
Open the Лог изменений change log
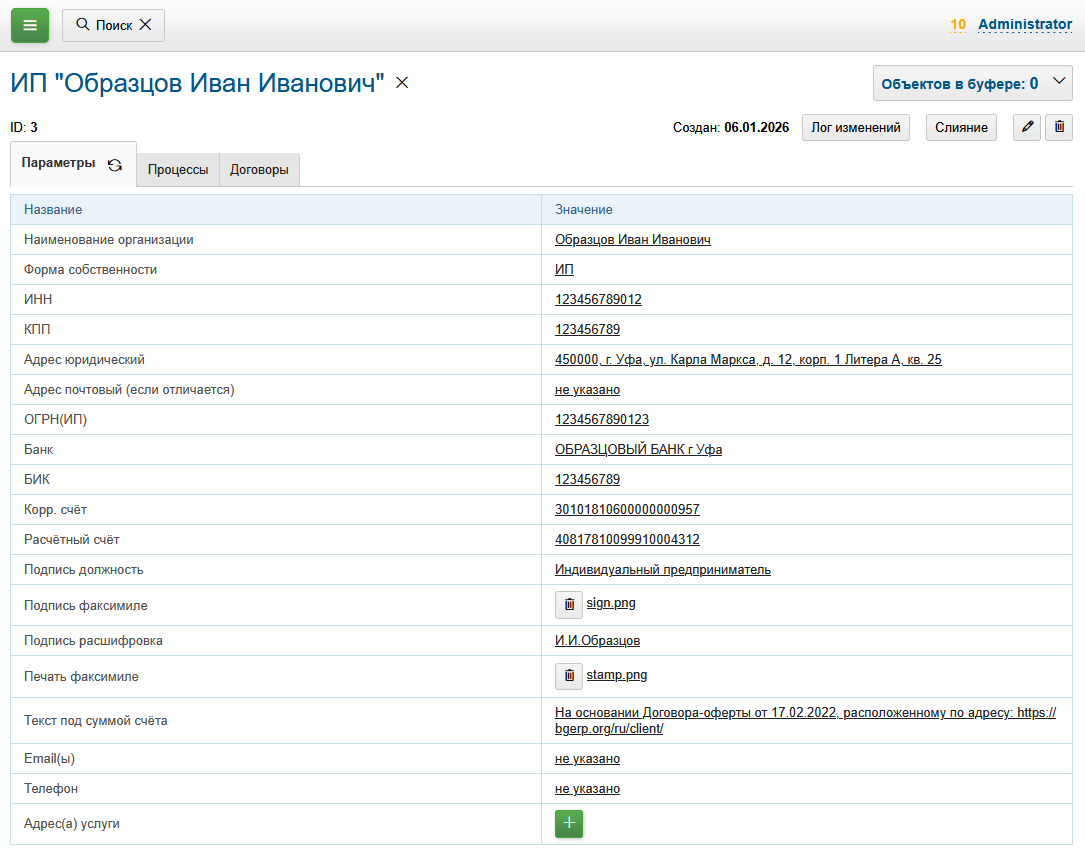855,127
